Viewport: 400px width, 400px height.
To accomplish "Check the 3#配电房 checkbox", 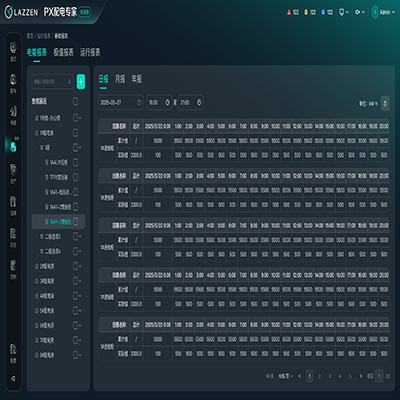I will (75, 281).
